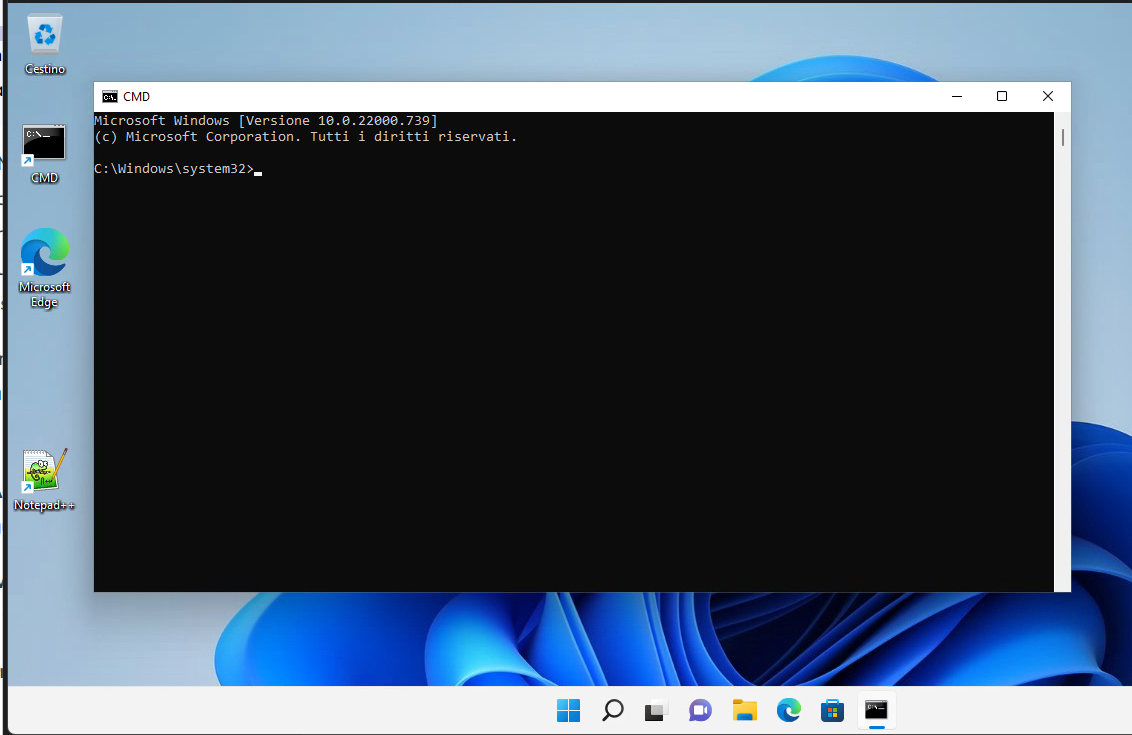Click the '(c) Microsoft Corporation' copyright line
The height and width of the screenshot is (735, 1132).
coord(306,136)
